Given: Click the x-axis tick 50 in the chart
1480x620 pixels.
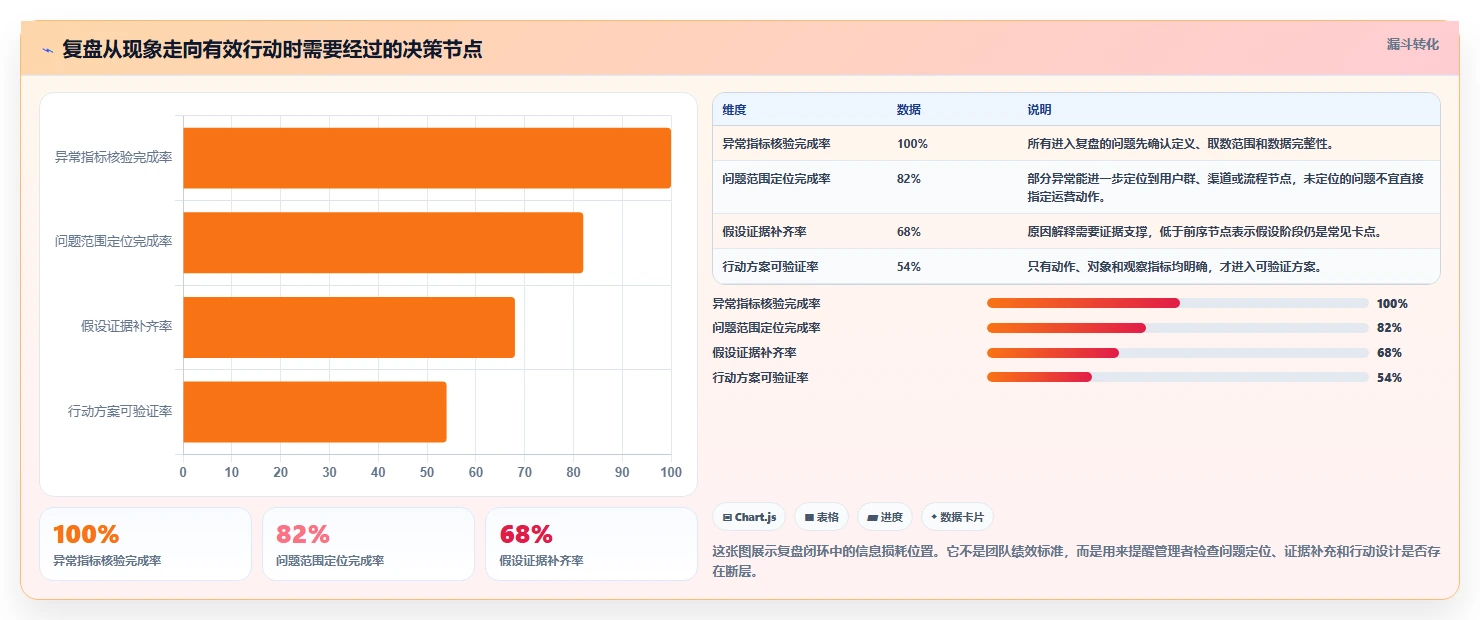Looking at the screenshot, I should tap(427, 472).
